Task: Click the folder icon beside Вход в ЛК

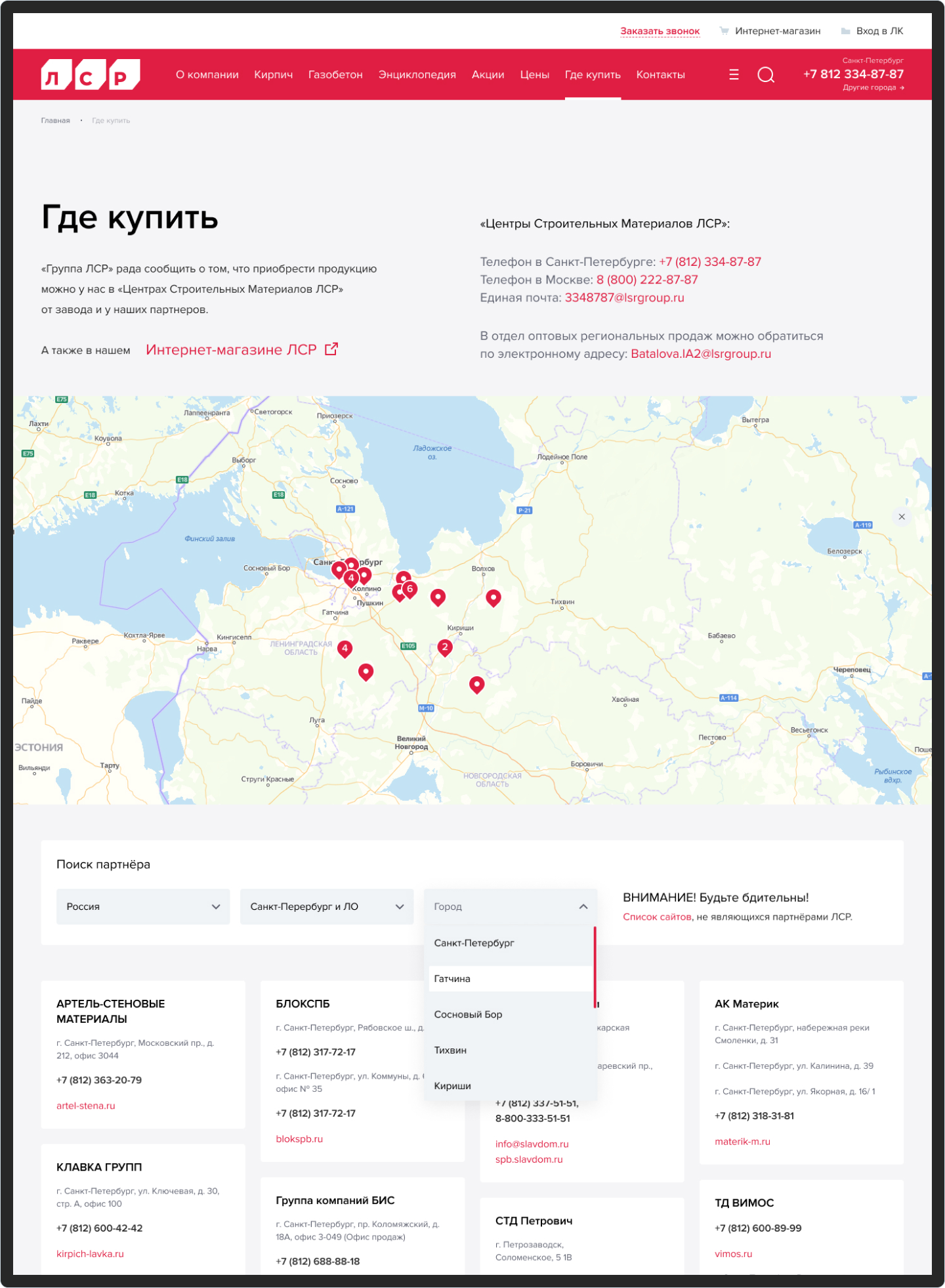Action: coord(845,31)
